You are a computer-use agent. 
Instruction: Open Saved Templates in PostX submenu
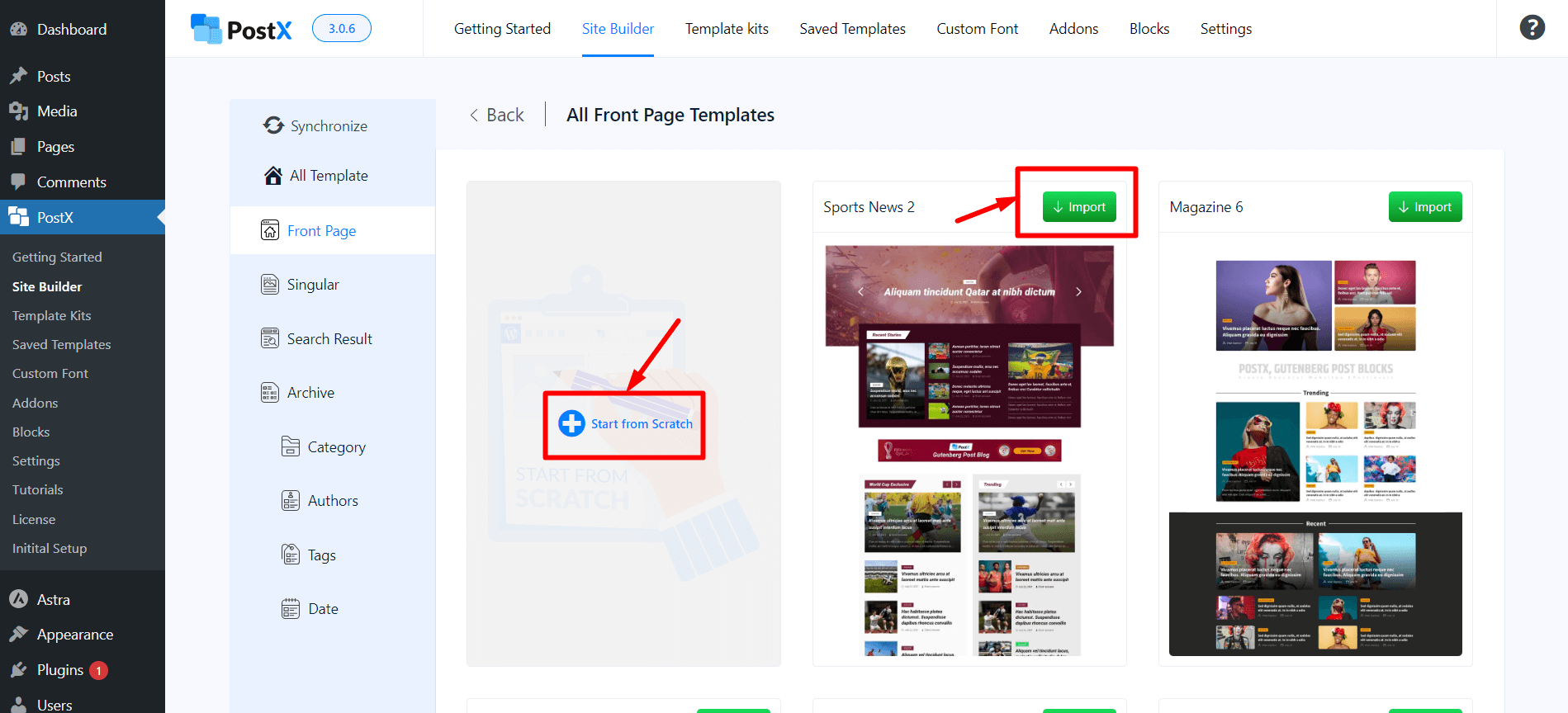(x=62, y=344)
